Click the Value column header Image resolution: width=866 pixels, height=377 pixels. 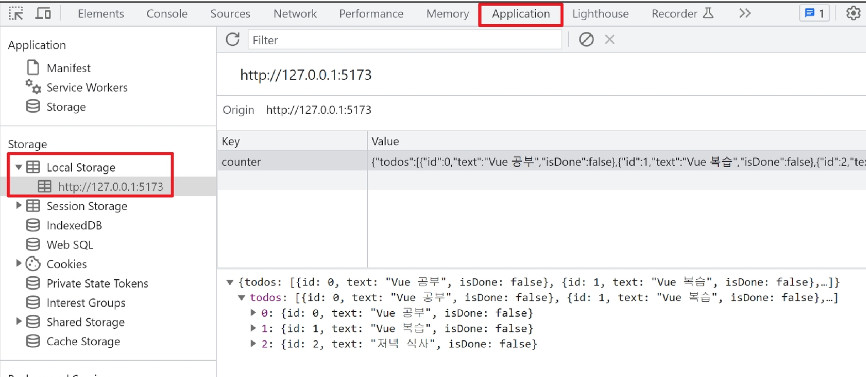[617, 141]
